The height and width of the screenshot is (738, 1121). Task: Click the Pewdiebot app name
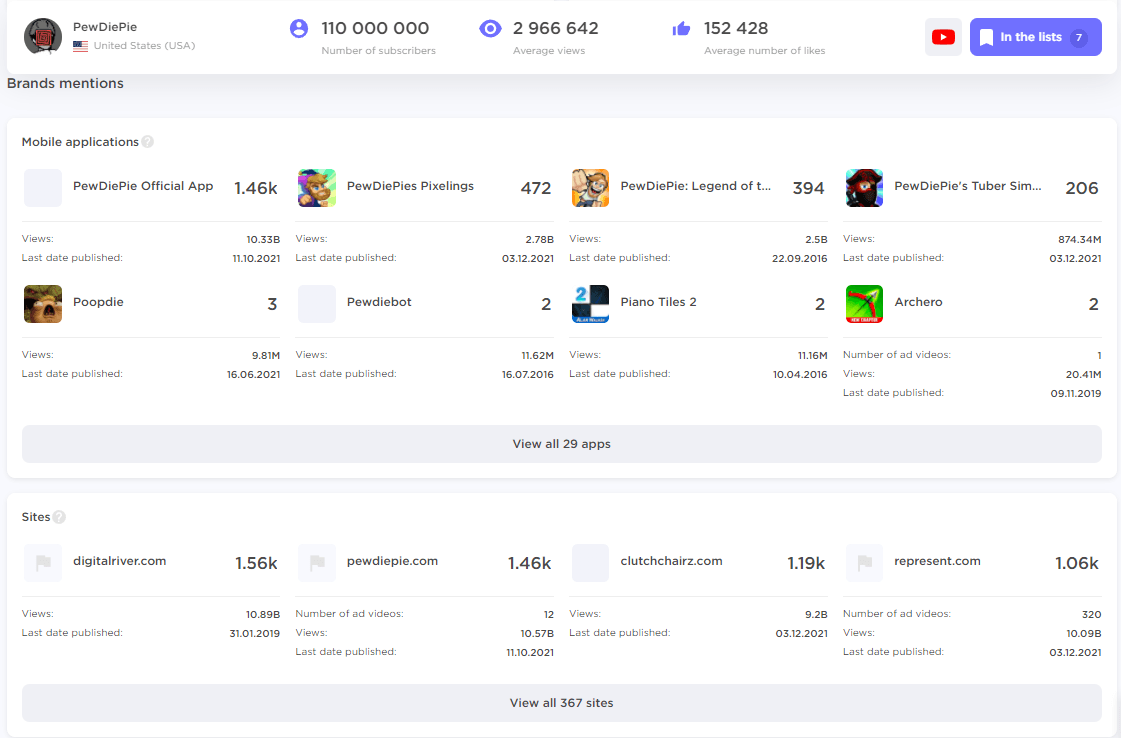[x=379, y=302]
